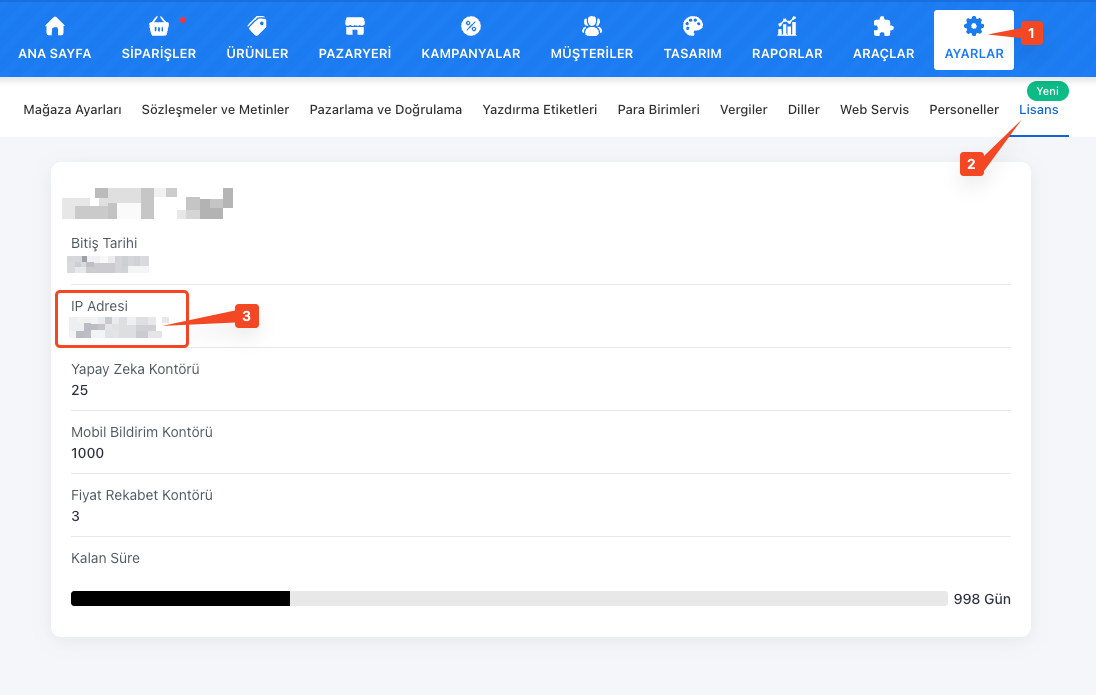The height and width of the screenshot is (695, 1096).
Task: Open the Müşteriler people icon
Action: tap(591, 27)
